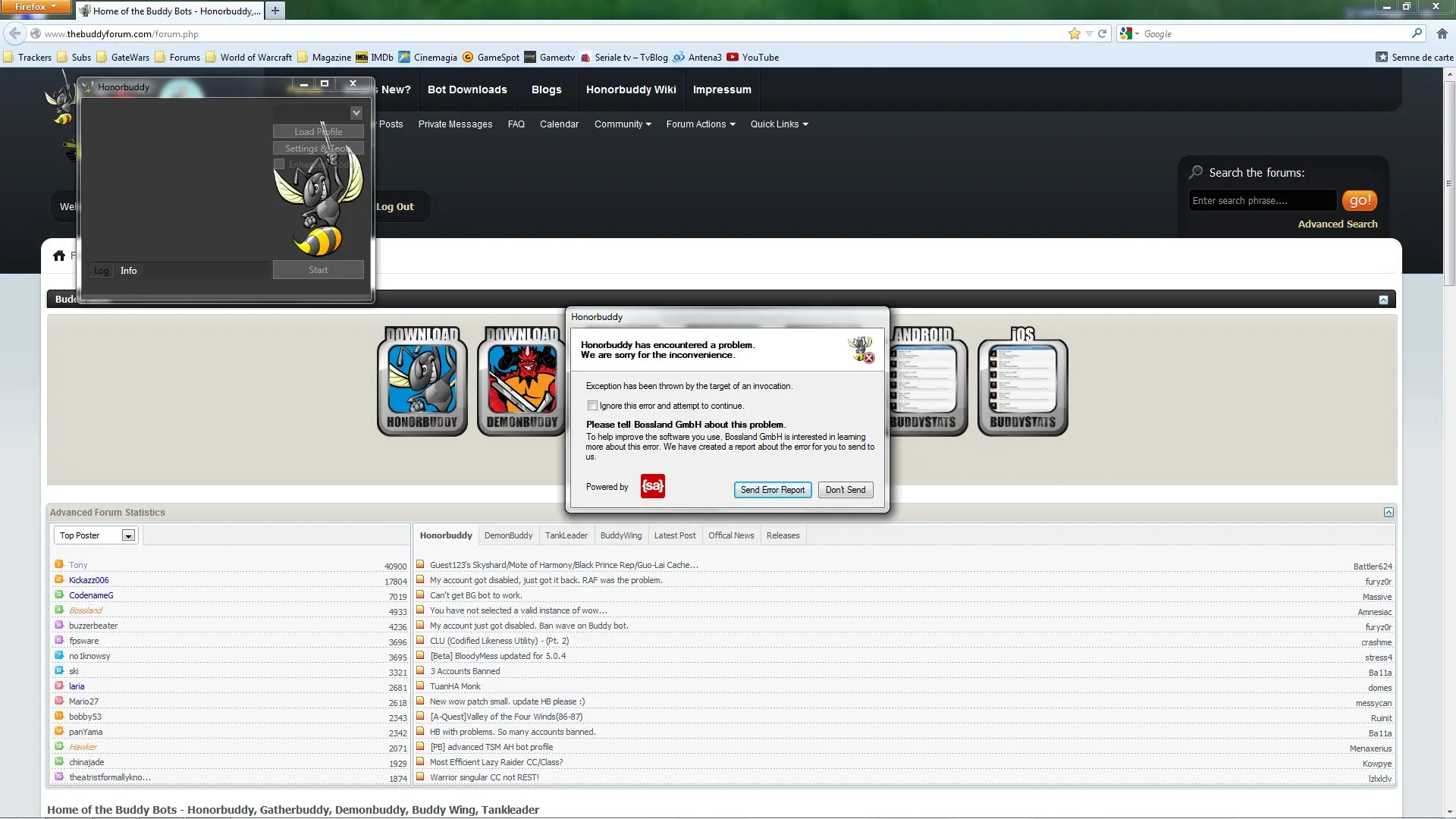Switch to the BuddyWing stats tab
Viewport: 1456px width, 819px height.
pos(621,535)
